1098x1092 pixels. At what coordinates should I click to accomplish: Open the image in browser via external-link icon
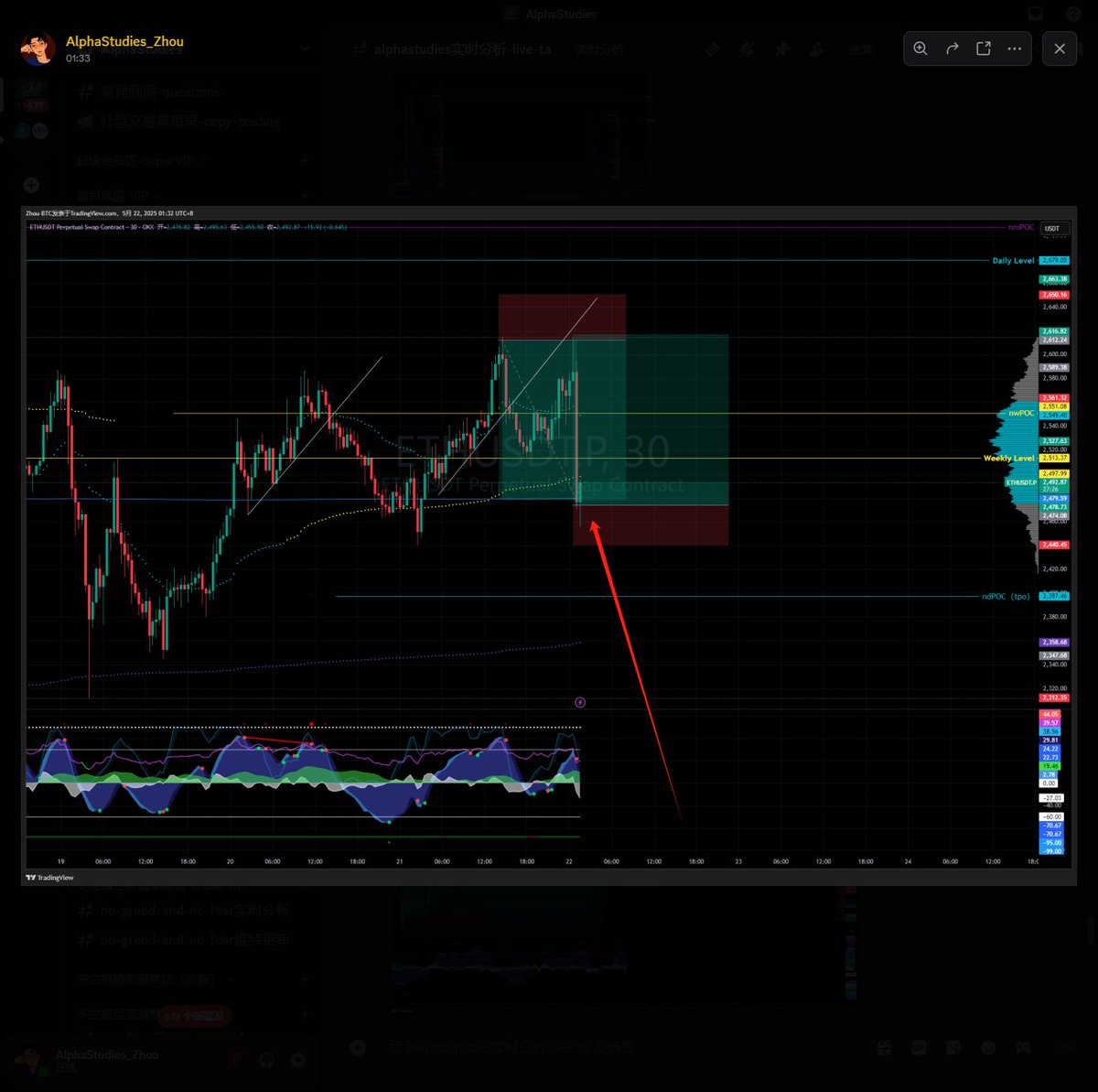[984, 49]
